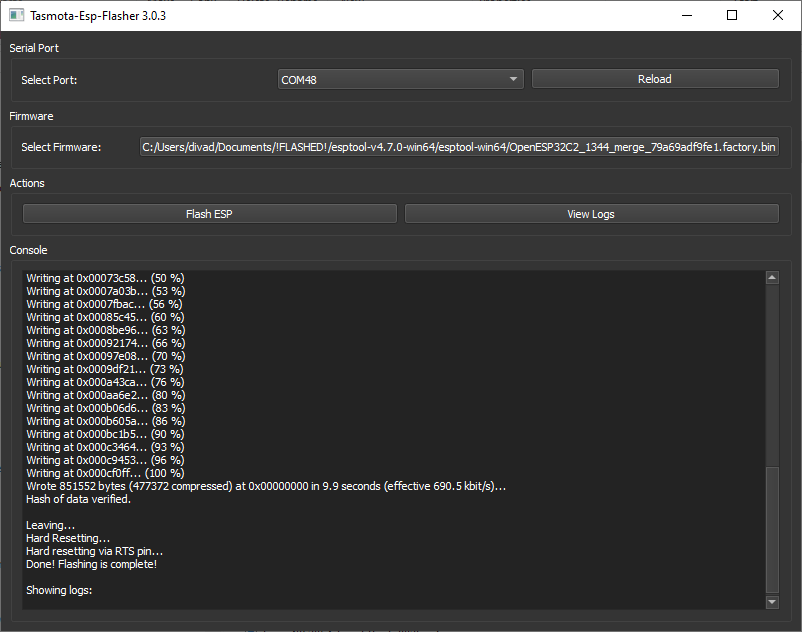Click 'Writing at 0x0009df21... (73 %)' line

105,369
